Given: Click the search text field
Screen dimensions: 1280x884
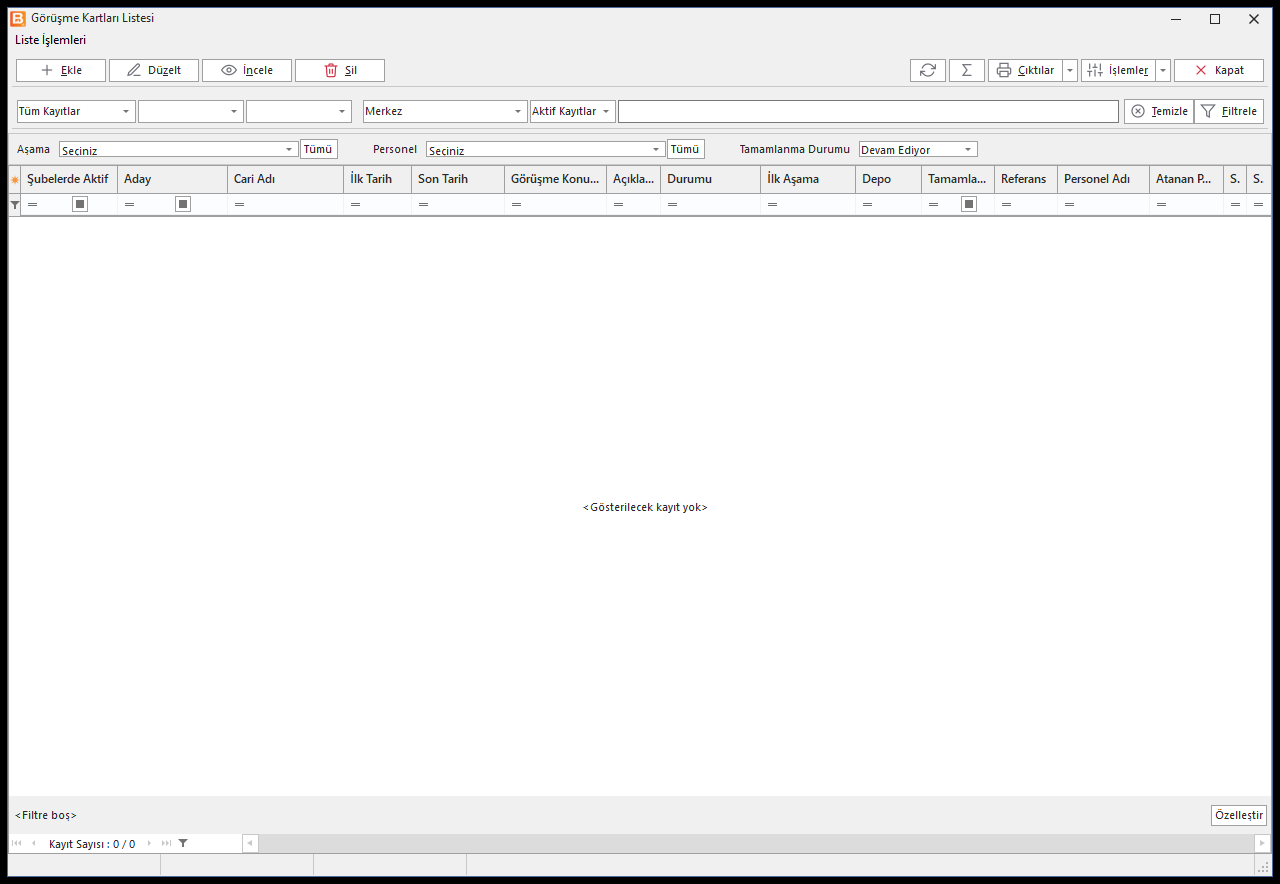Looking at the screenshot, I should (868, 111).
